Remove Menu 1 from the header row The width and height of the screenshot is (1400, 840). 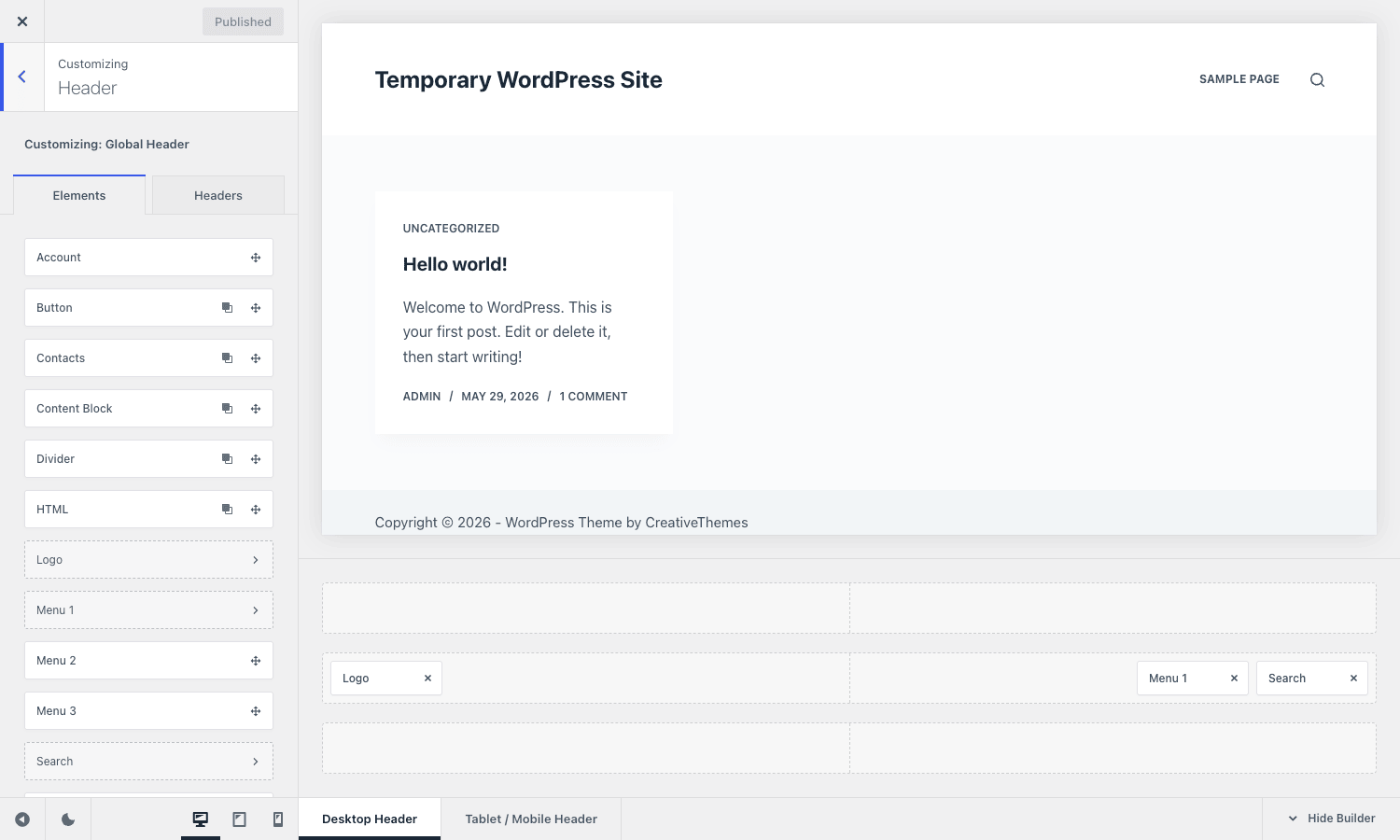(1234, 679)
